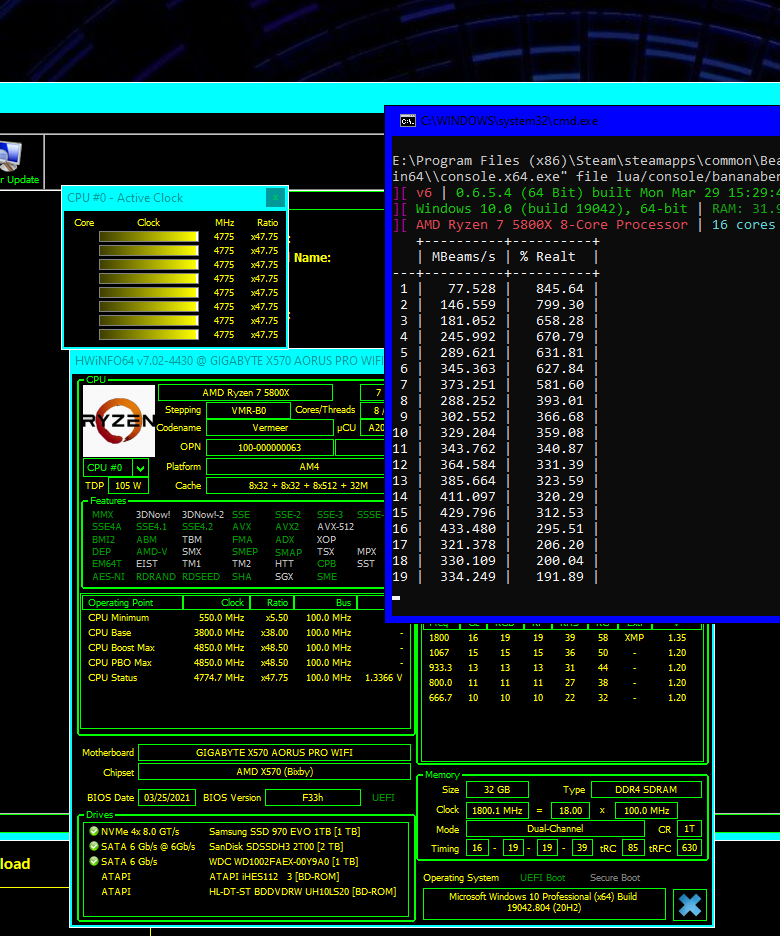Close the CPU #0 Active Clock window
The height and width of the screenshot is (936, 780).
click(x=275, y=198)
